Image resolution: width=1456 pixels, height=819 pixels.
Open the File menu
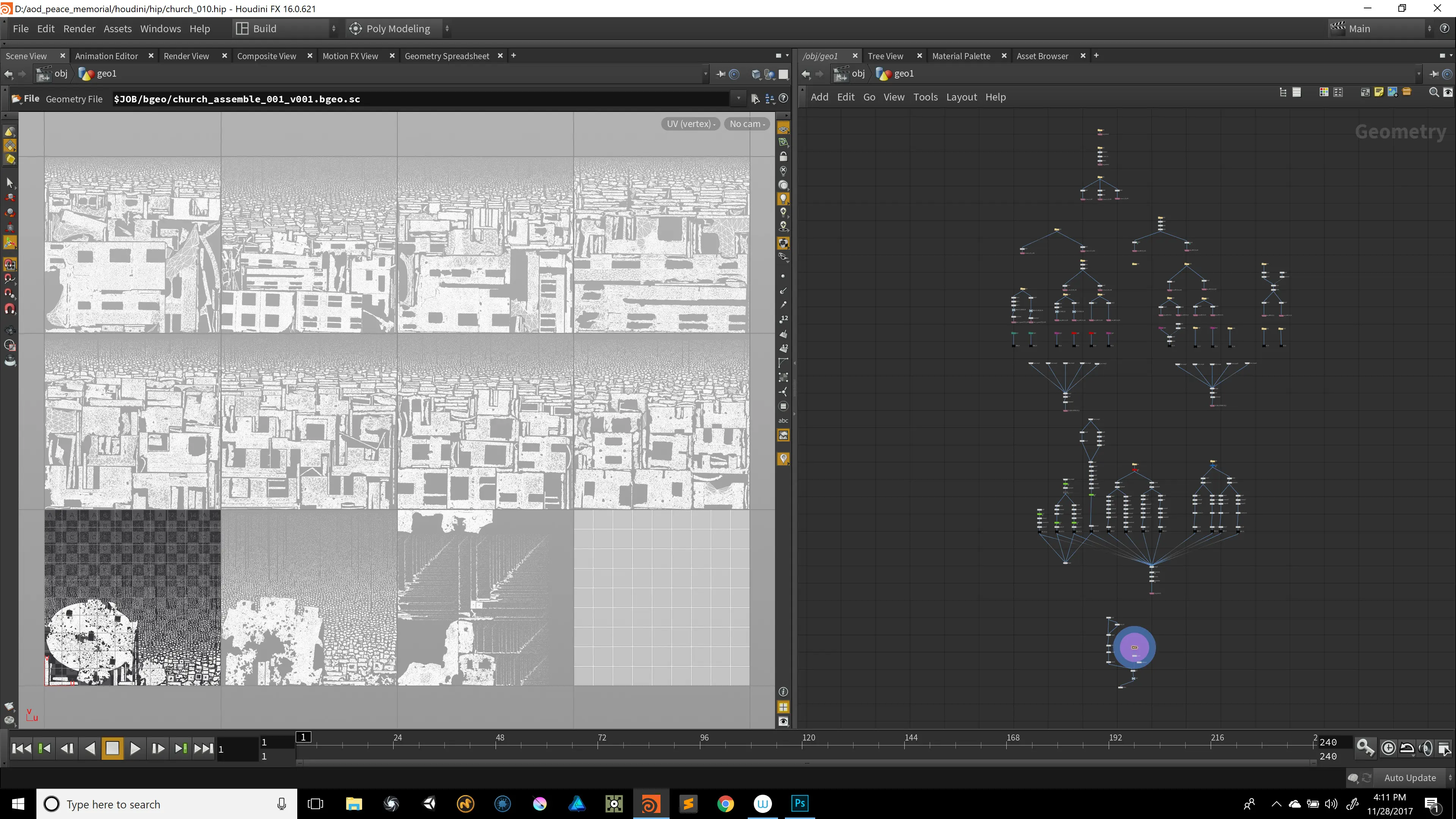pos(20,28)
